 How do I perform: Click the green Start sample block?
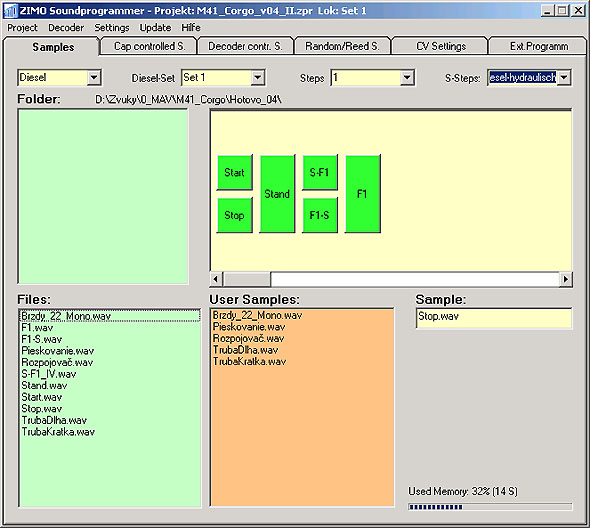(235, 172)
